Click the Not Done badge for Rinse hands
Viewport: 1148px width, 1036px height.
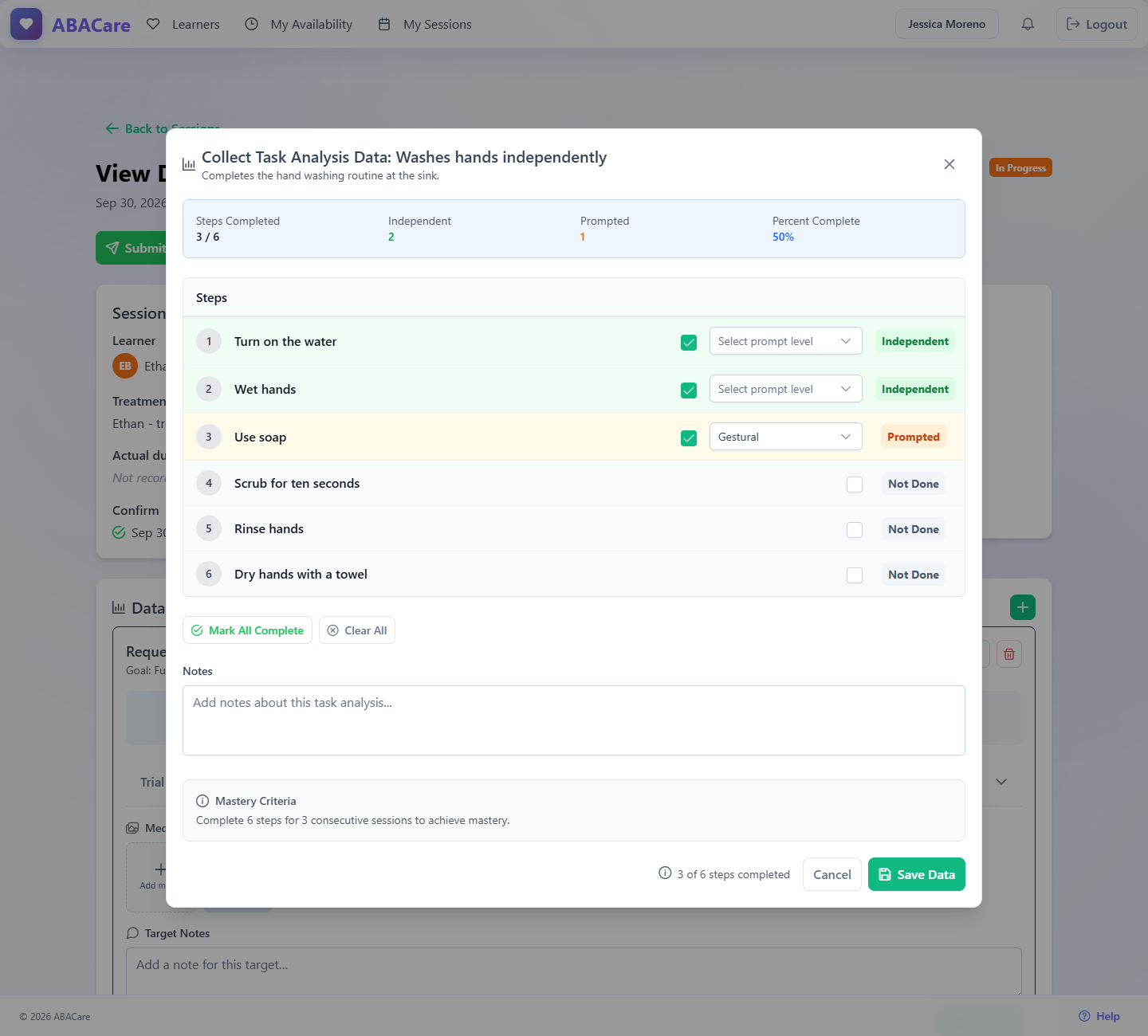click(914, 529)
